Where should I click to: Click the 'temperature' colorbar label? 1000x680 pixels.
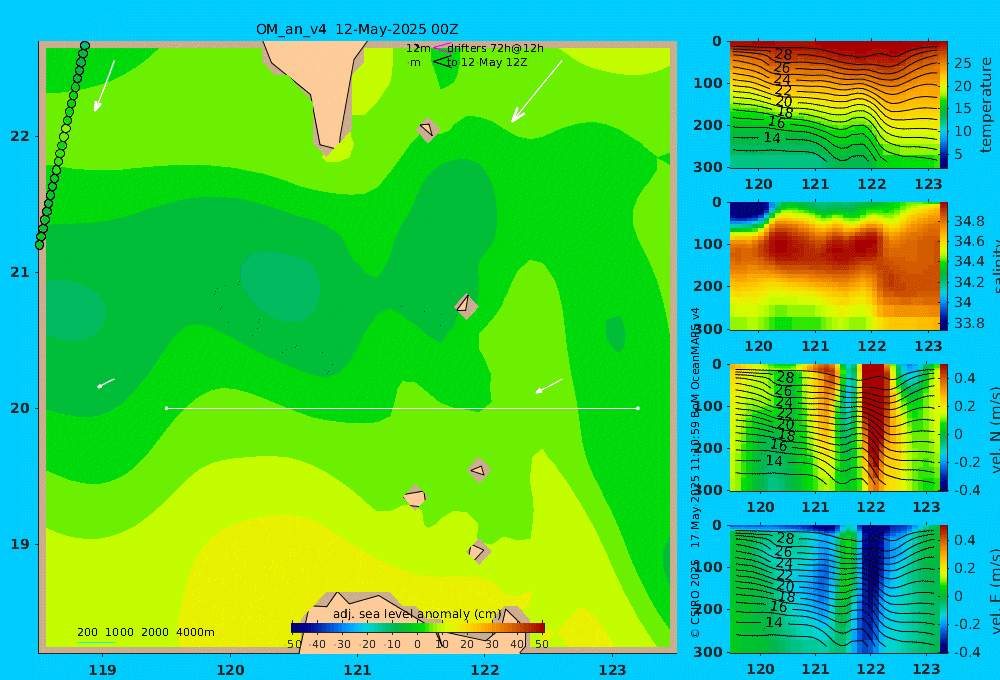987,105
